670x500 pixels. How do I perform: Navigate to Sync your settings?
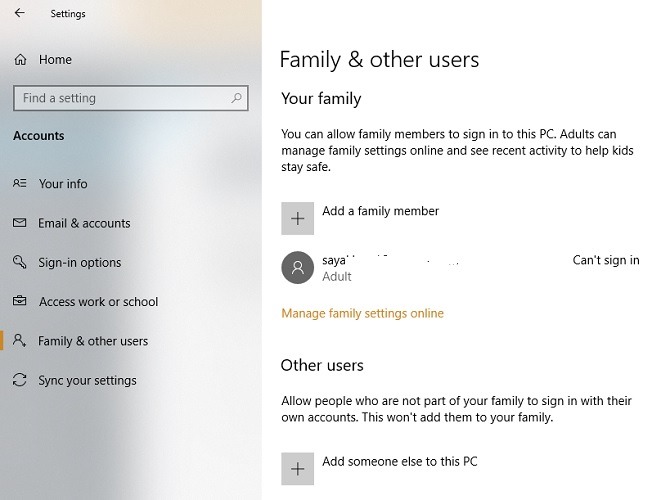87,380
